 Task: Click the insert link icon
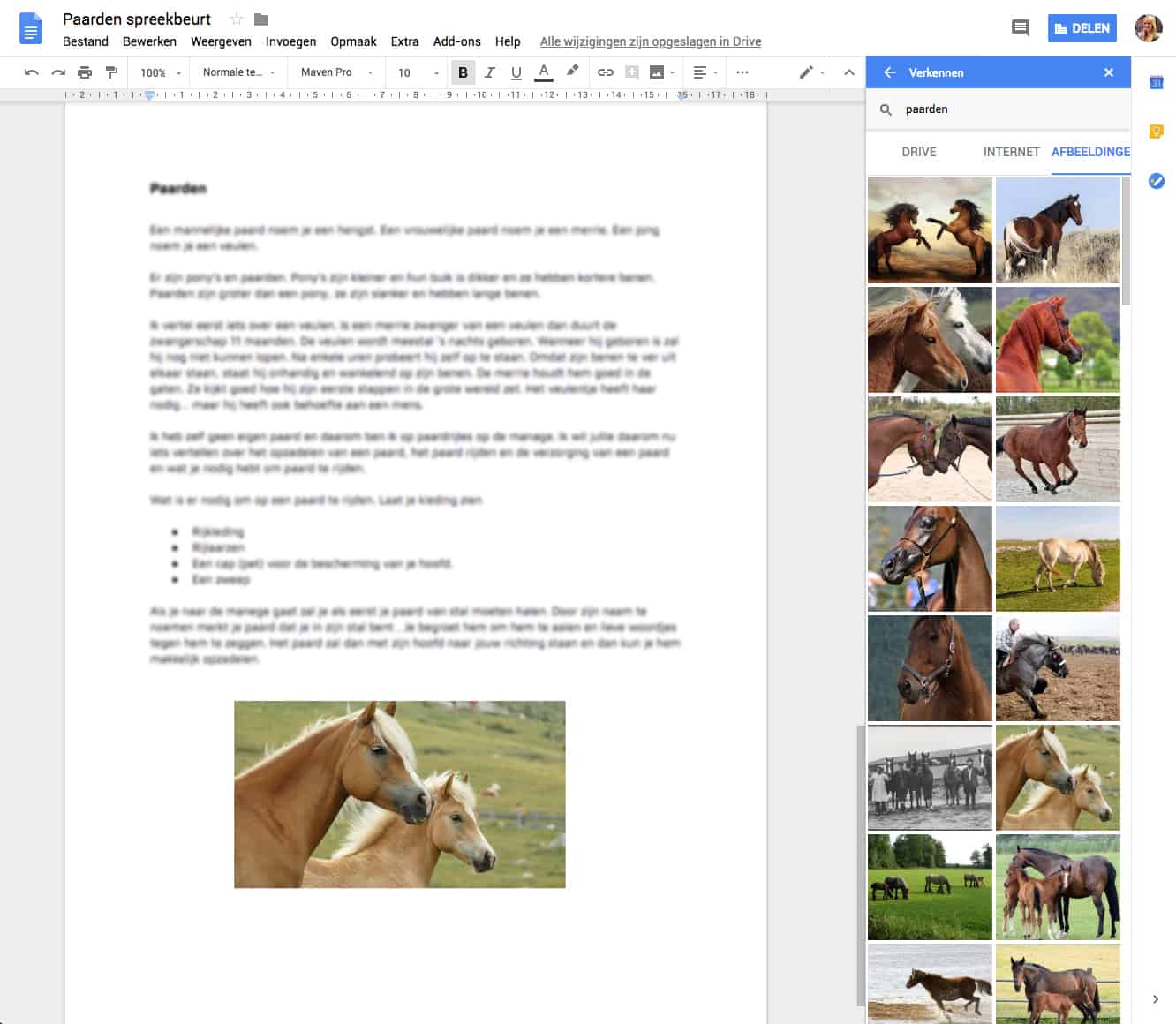pos(605,72)
